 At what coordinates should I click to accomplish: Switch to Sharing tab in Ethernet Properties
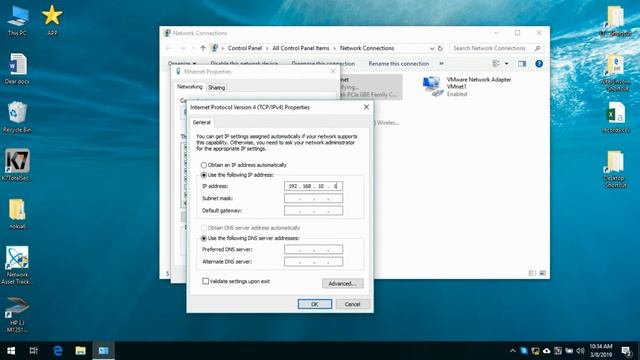tap(216, 87)
